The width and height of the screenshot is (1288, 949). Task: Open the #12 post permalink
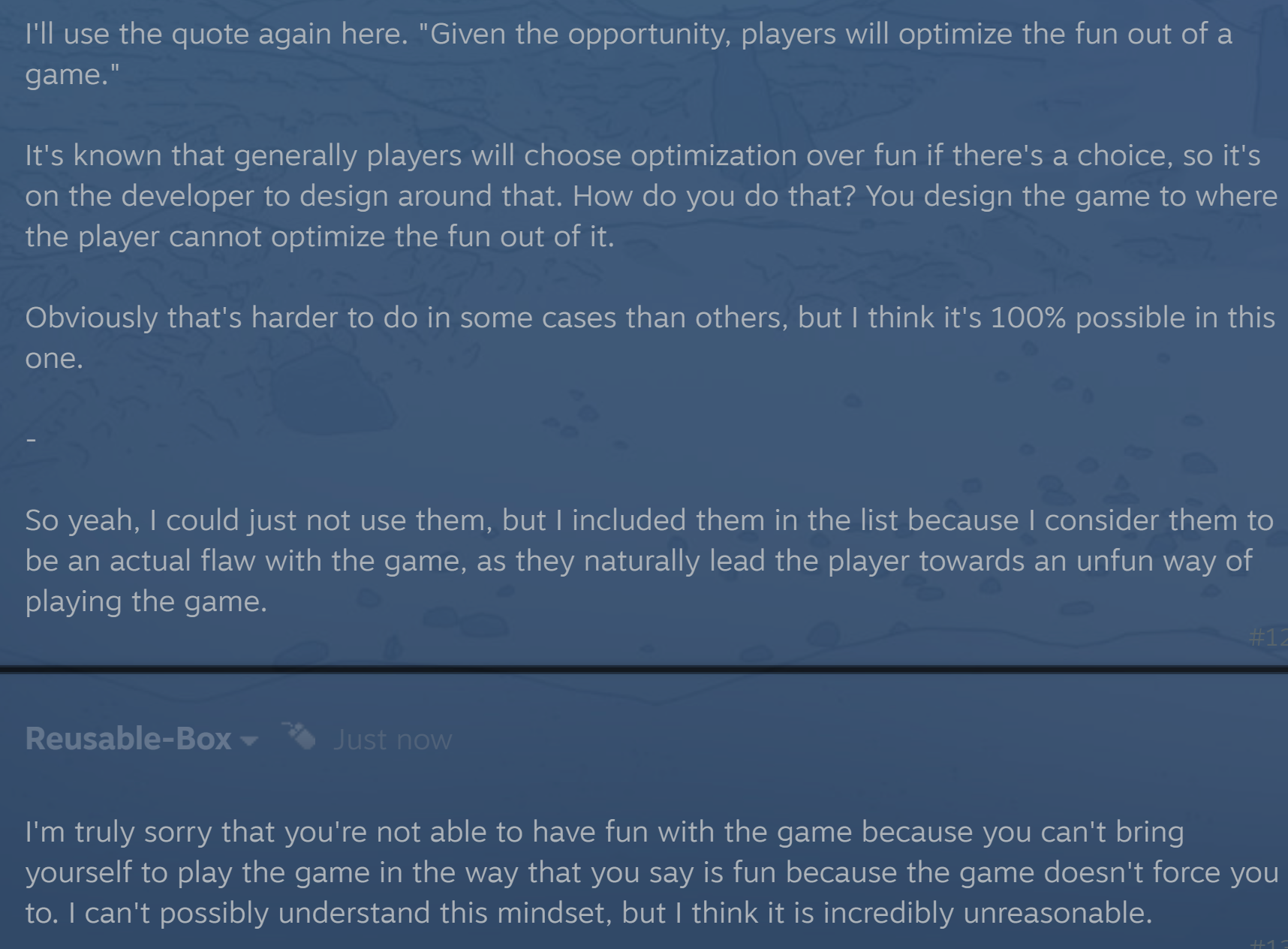click(x=1267, y=637)
